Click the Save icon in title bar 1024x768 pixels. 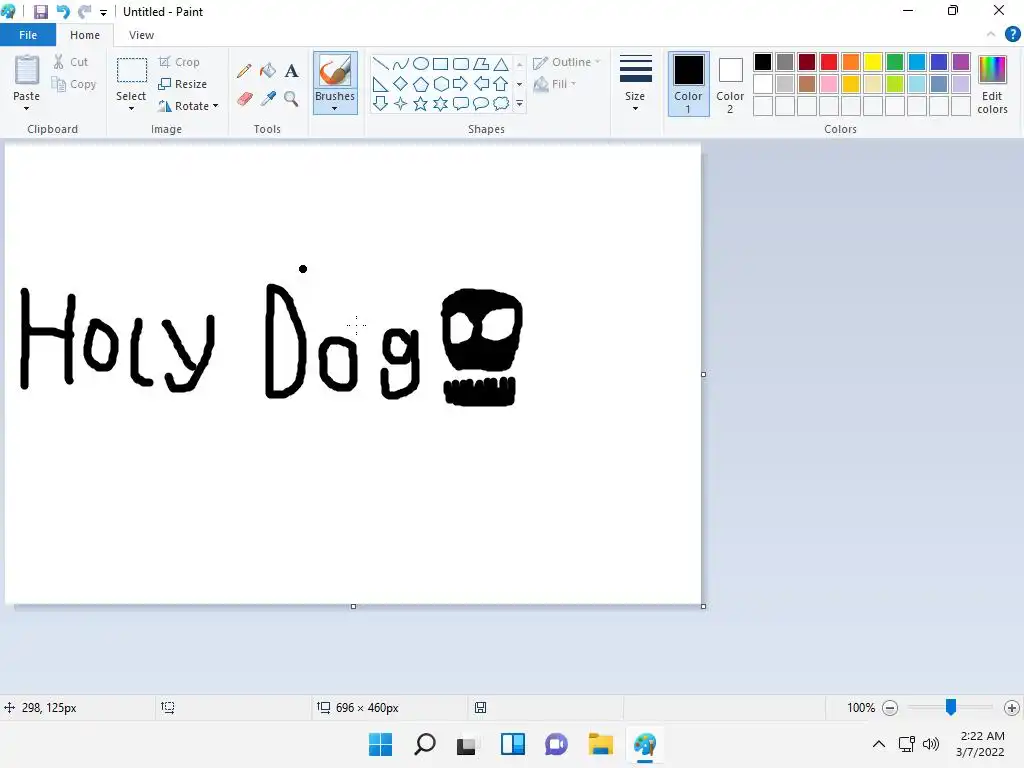40,12
